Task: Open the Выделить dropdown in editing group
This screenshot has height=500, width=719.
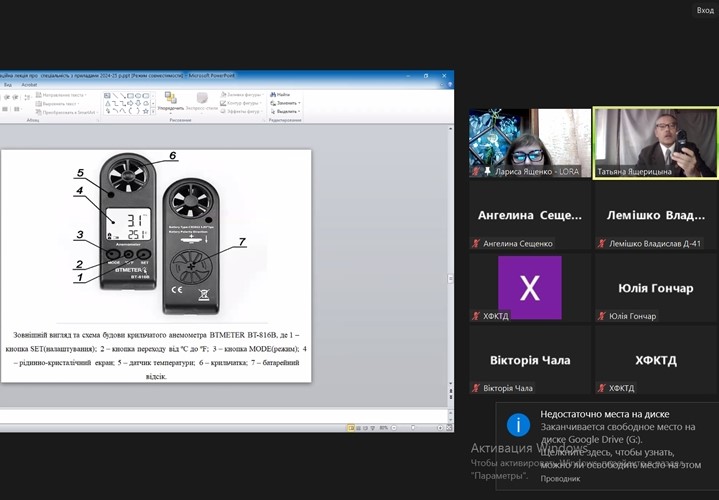Action: coord(300,111)
